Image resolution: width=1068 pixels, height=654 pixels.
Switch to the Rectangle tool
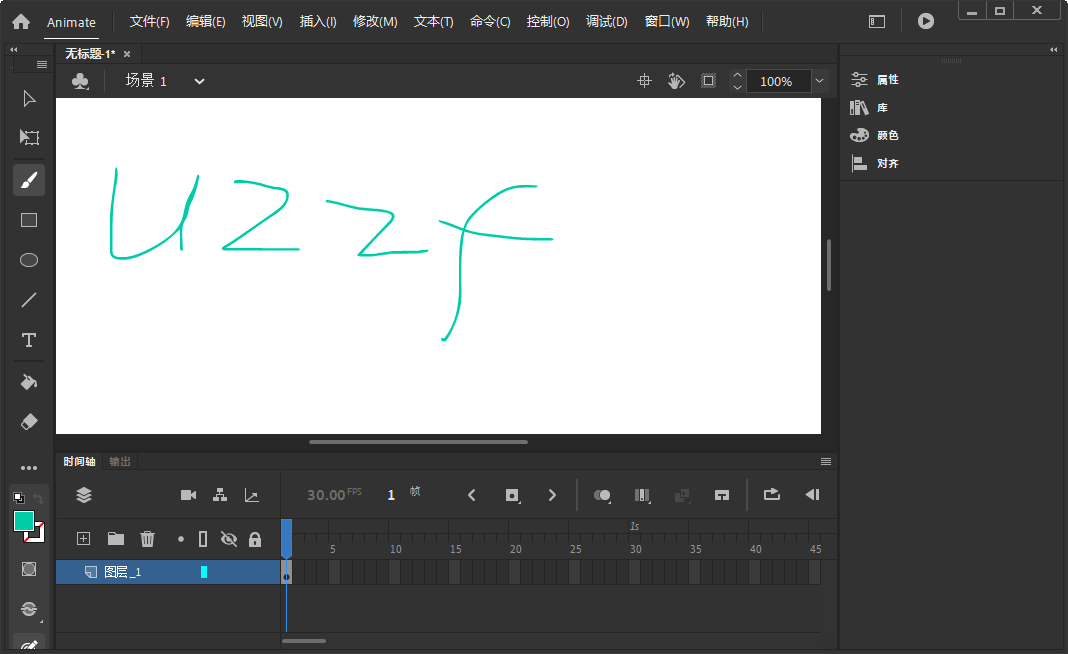28,219
